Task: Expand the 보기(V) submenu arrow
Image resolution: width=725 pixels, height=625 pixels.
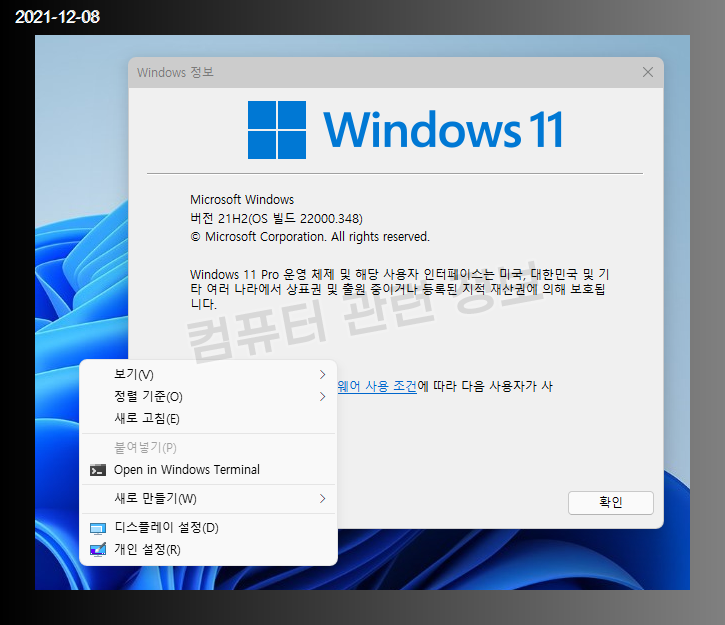Action: (x=322, y=374)
